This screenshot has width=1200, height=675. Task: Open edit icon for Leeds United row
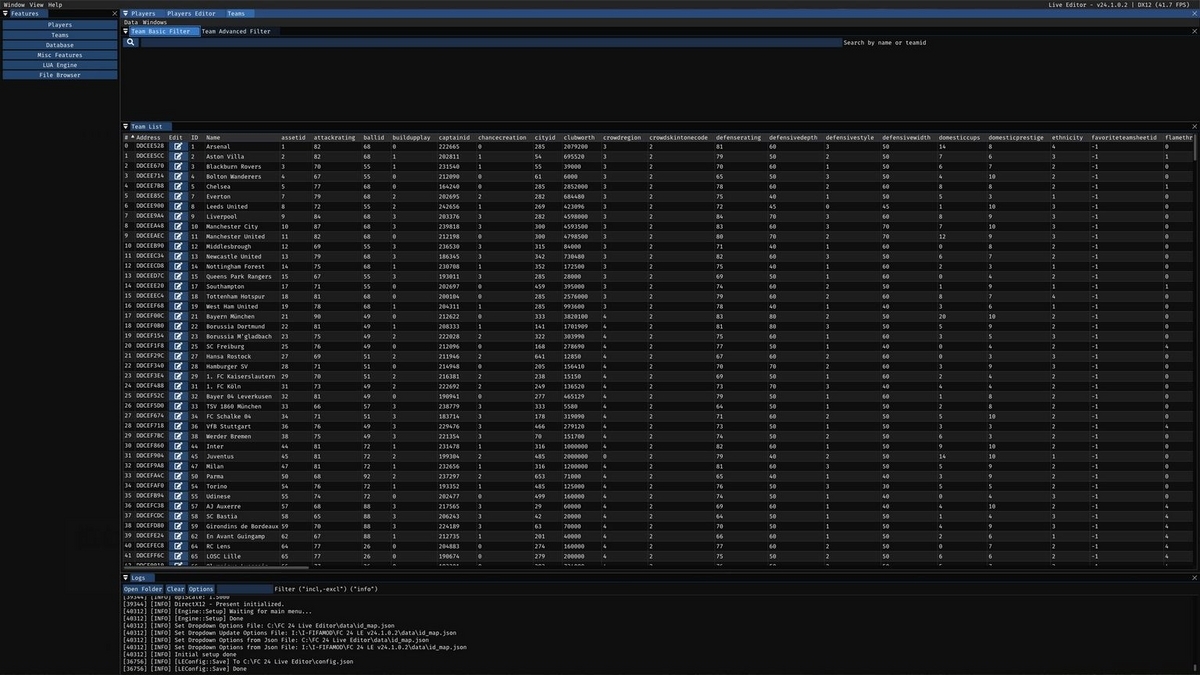(178, 207)
